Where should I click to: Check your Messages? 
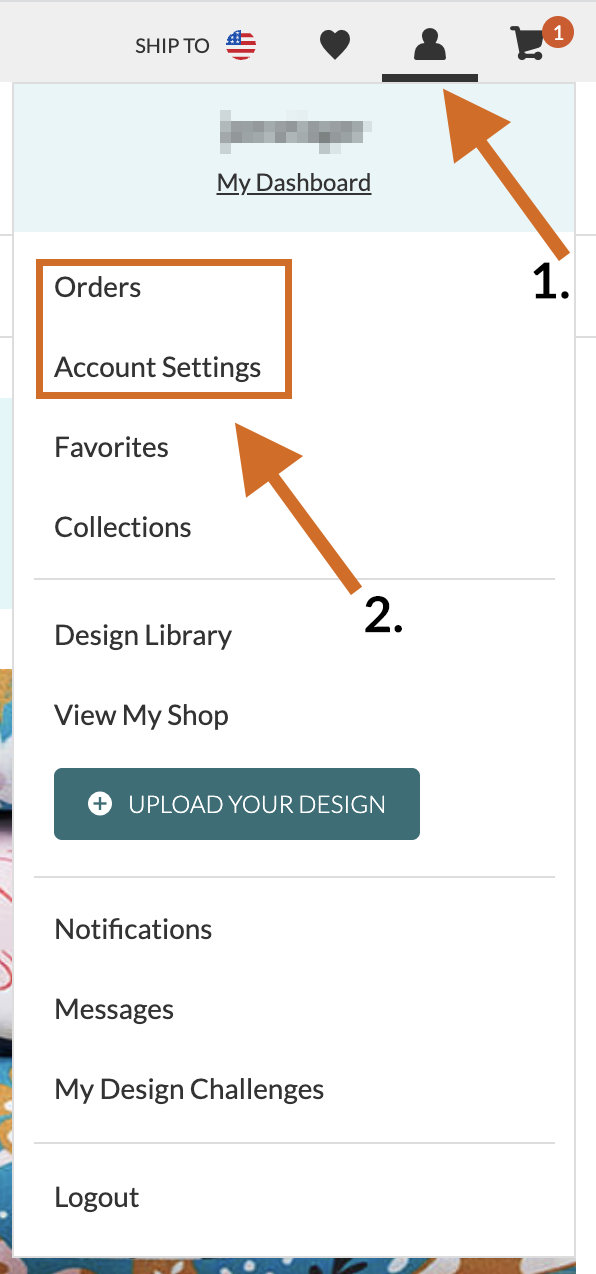(114, 1009)
